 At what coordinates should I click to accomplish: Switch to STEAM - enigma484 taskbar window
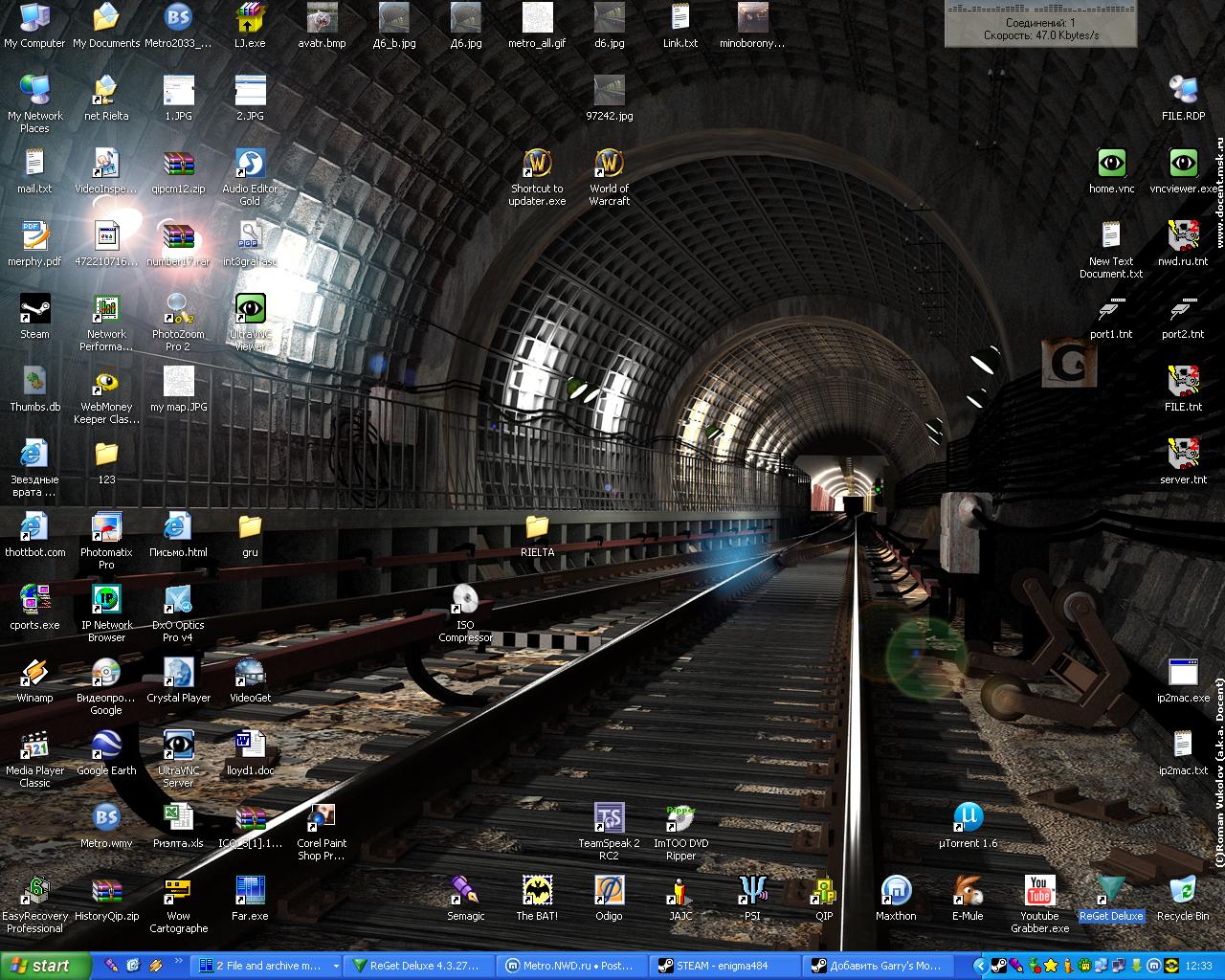(x=725, y=967)
